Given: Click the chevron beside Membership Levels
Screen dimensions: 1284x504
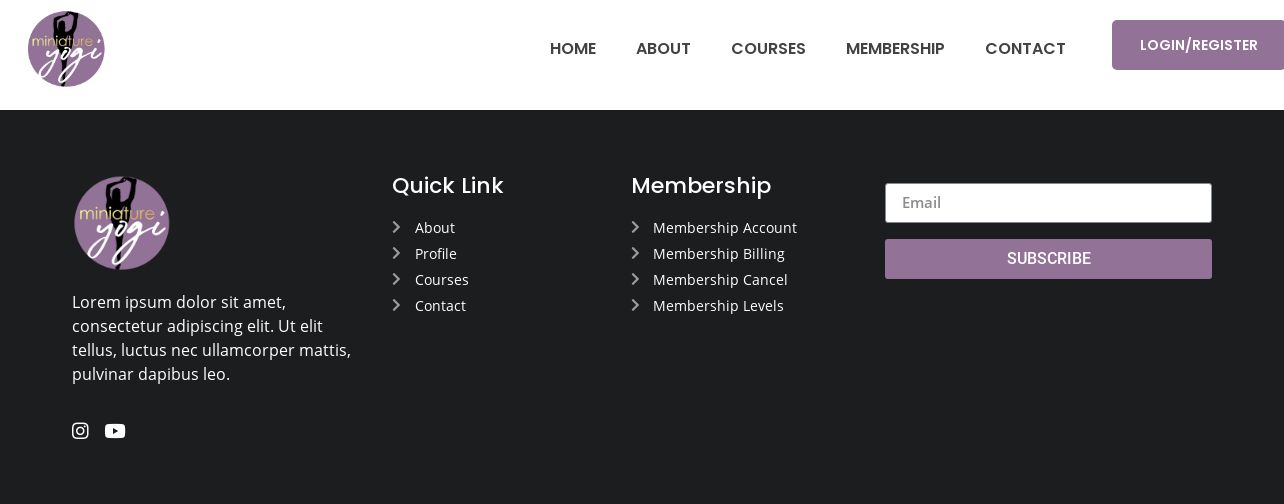Looking at the screenshot, I should click(x=635, y=305).
